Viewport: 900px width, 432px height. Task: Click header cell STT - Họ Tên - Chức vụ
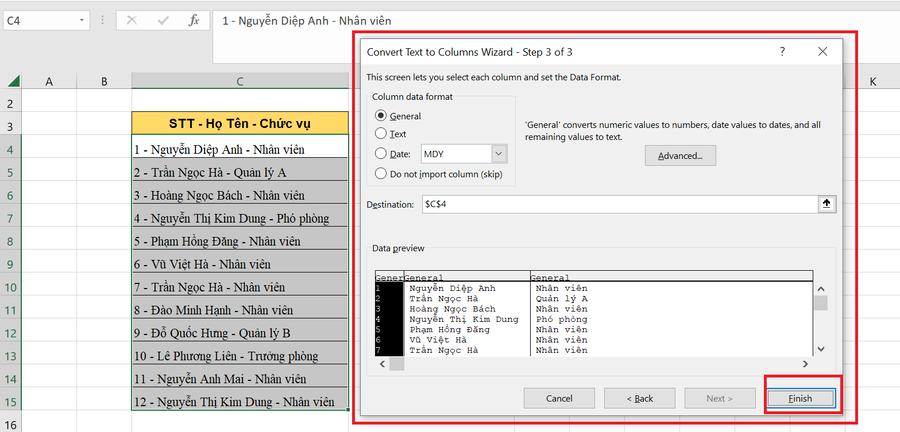click(240, 123)
